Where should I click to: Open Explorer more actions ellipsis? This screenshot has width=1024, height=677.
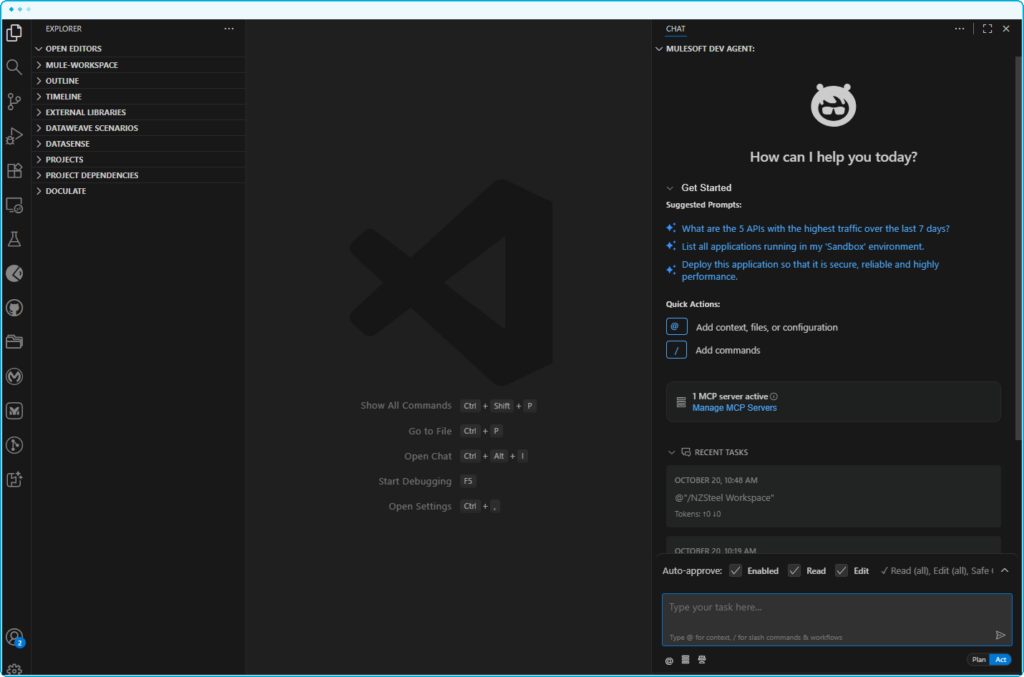229,29
